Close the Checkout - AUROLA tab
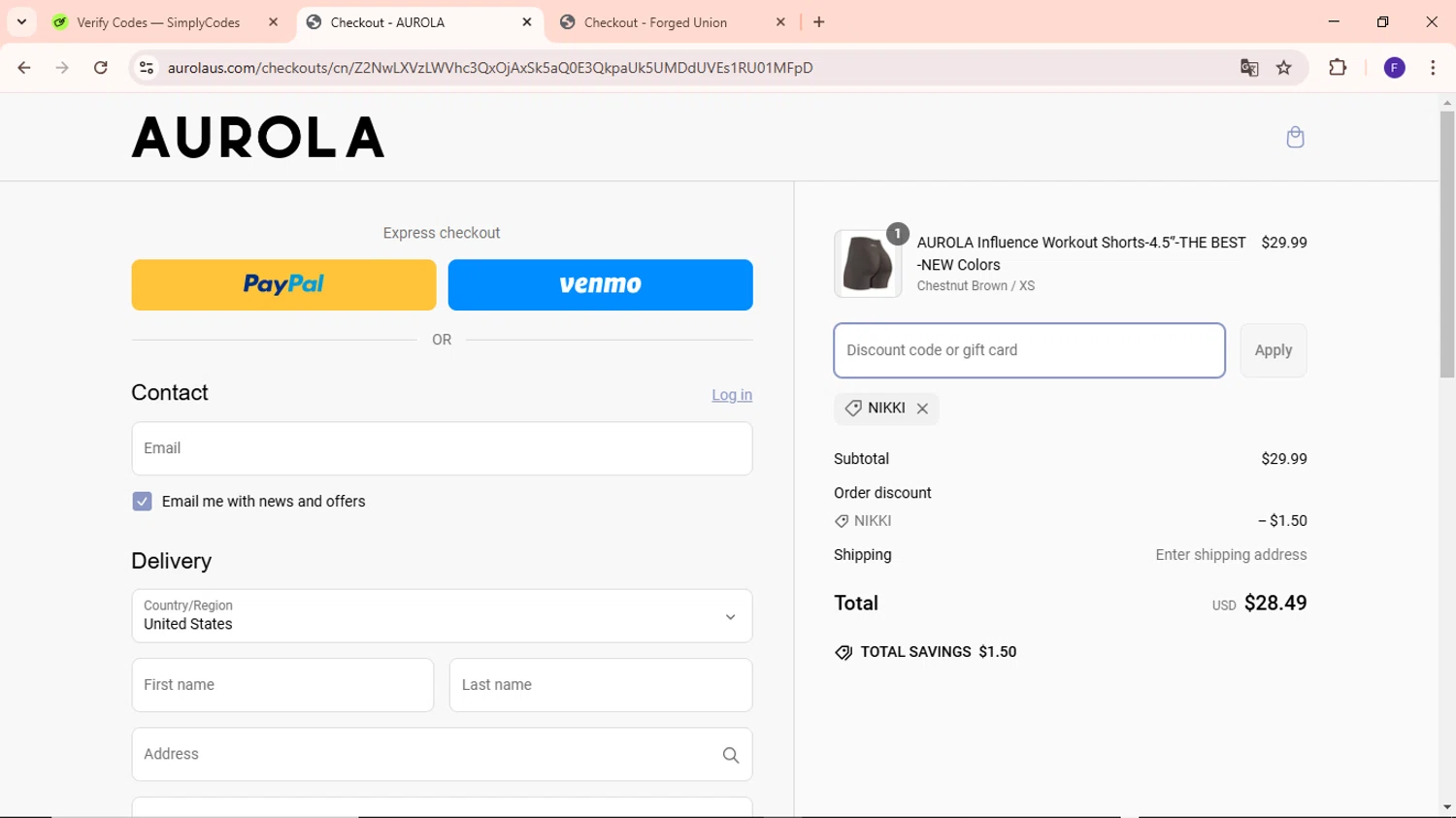The width and height of the screenshot is (1456, 818). click(527, 22)
